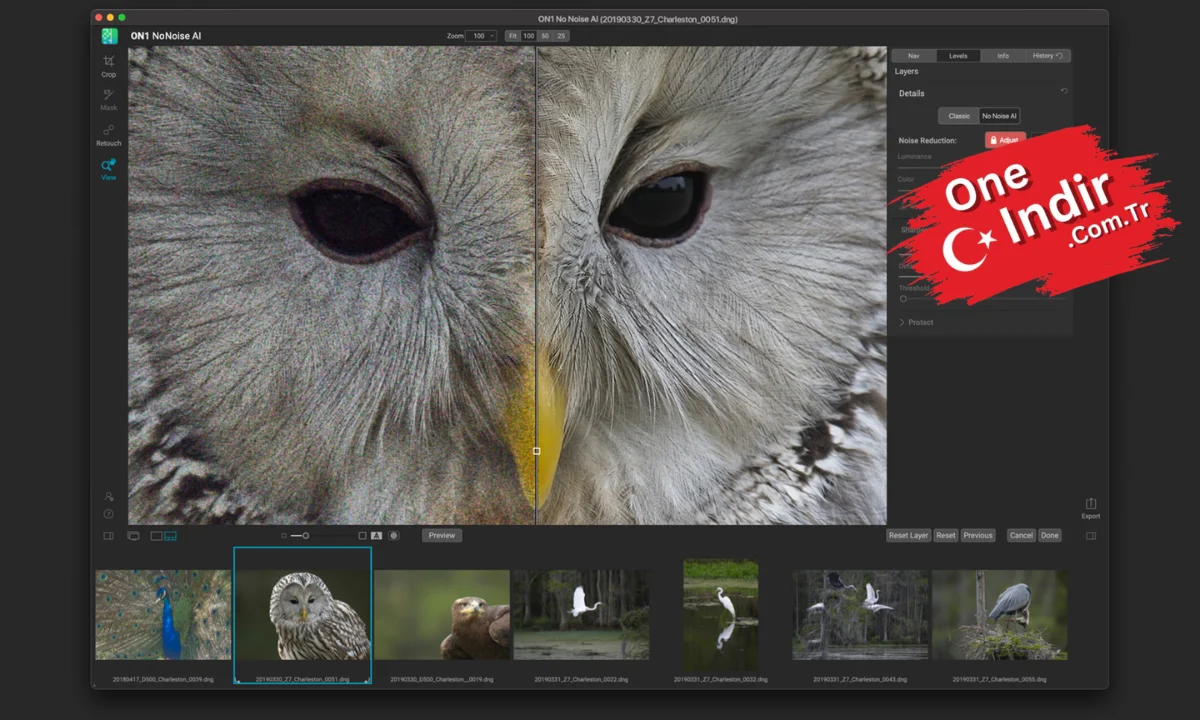Select the flying egret thumbnail

tap(581, 615)
